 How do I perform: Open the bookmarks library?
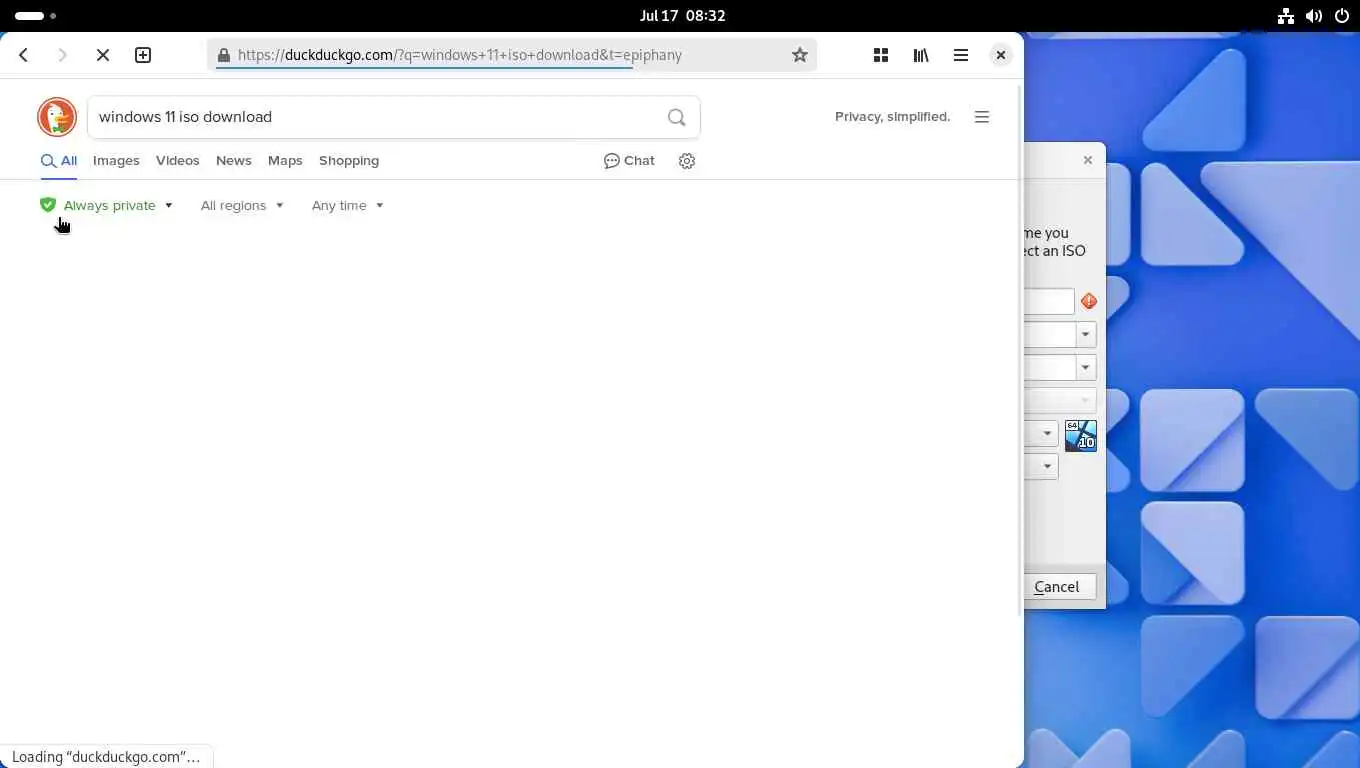921,55
